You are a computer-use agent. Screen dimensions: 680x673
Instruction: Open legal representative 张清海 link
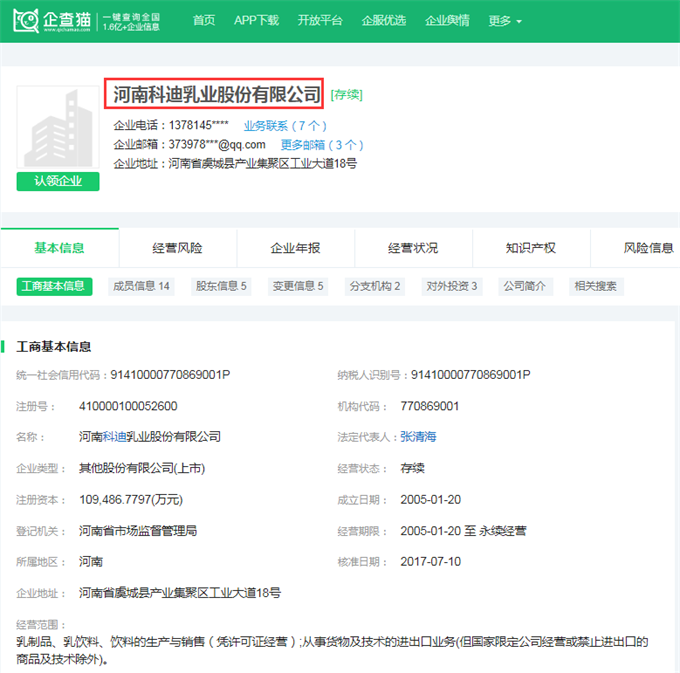pyautogui.click(x=418, y=437)
